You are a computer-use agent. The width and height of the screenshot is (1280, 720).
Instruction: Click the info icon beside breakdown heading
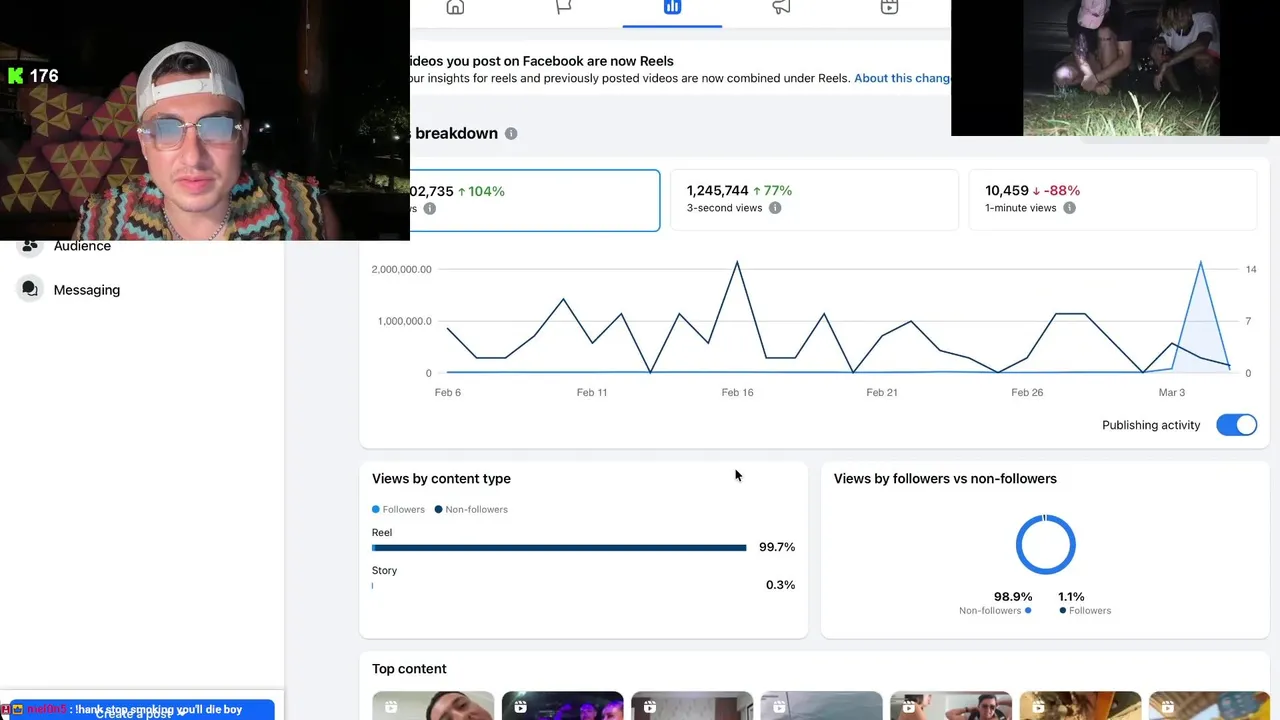pos(511,134)
